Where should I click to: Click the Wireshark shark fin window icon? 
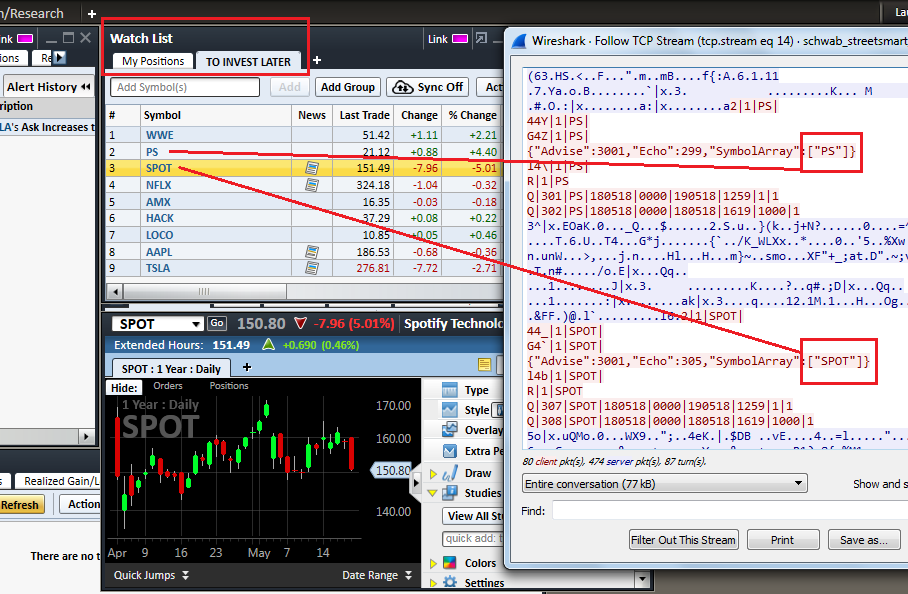click(x=519, y=41)
